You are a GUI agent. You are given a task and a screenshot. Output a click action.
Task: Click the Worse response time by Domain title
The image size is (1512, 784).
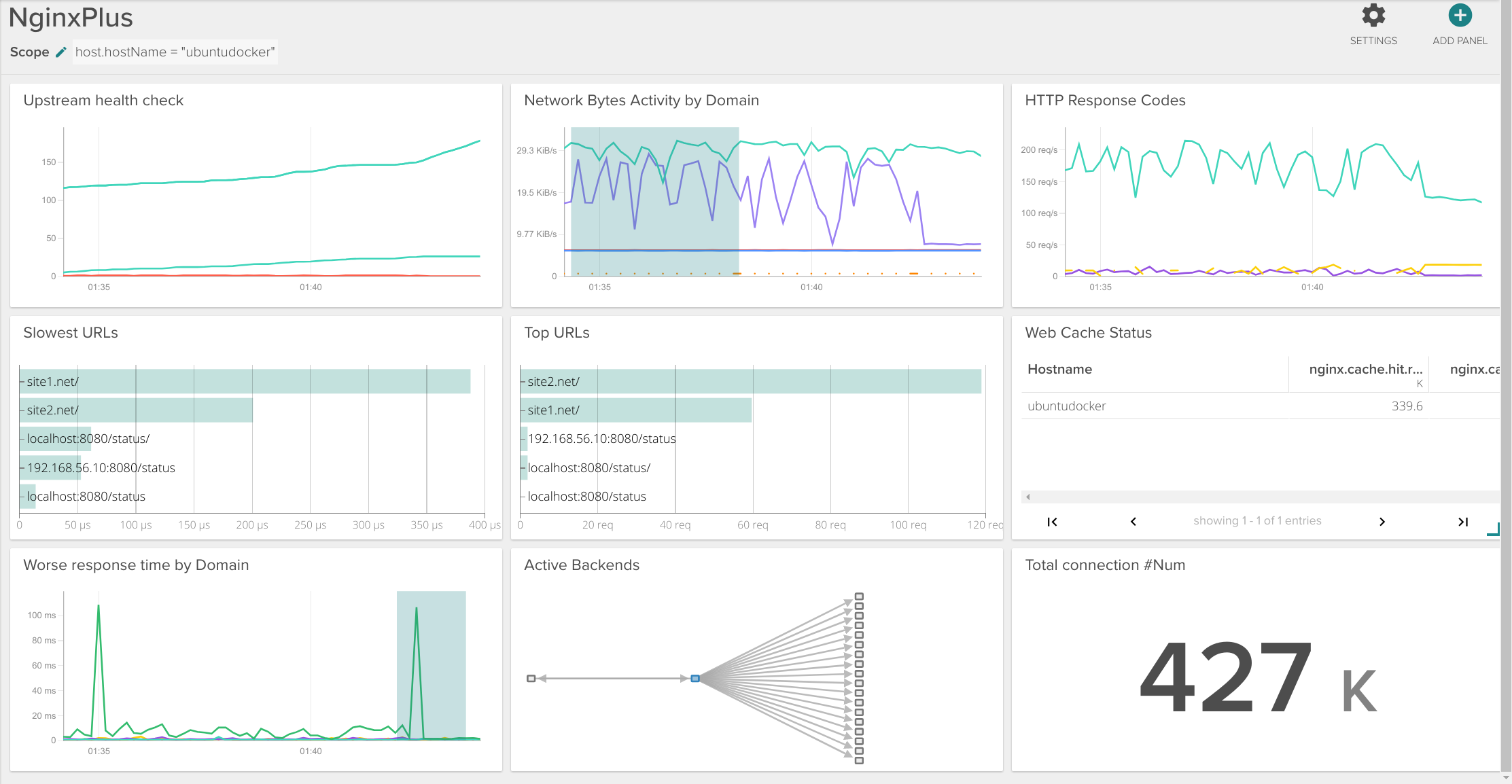pyautogui.click(x=136, y=565)
